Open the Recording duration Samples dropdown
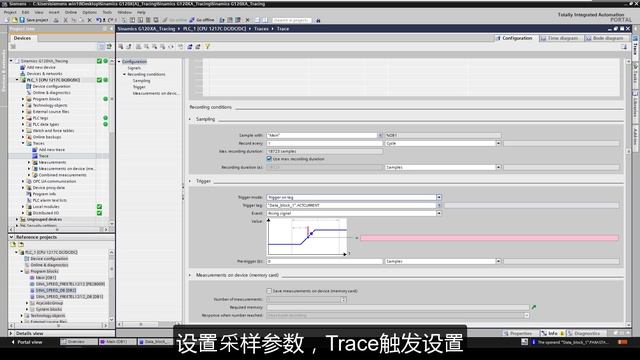Viewport: 640px width, 360px height. (x=498, y=167)
